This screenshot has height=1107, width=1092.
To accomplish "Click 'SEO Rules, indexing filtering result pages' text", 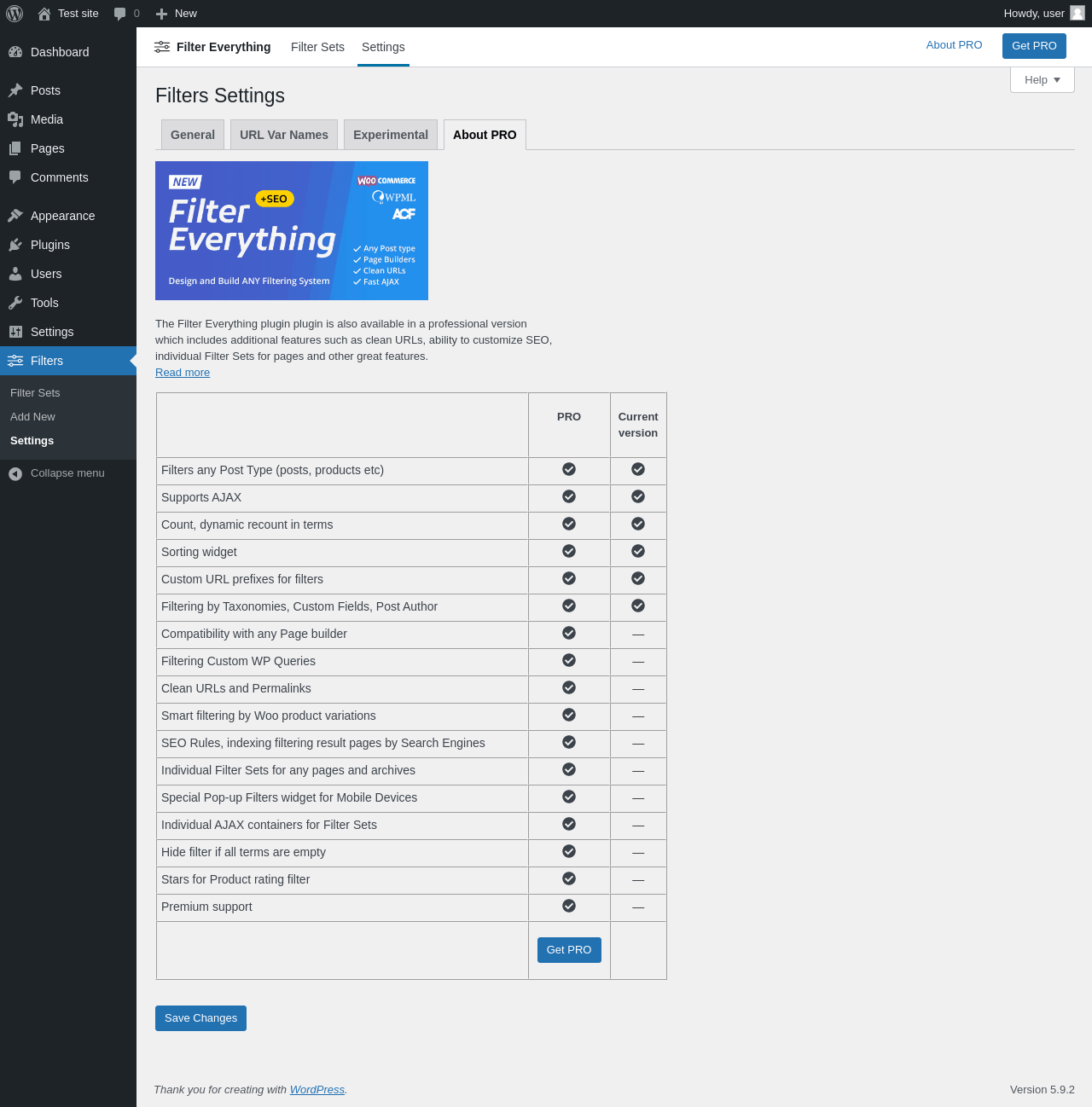I will click(x=323, y=743).
